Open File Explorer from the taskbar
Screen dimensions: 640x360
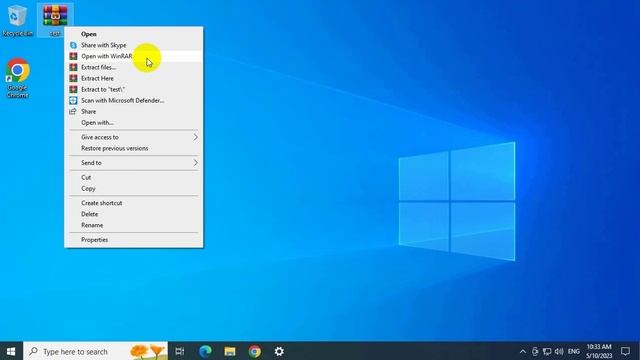pyautogui.click(x=230, y=351)
